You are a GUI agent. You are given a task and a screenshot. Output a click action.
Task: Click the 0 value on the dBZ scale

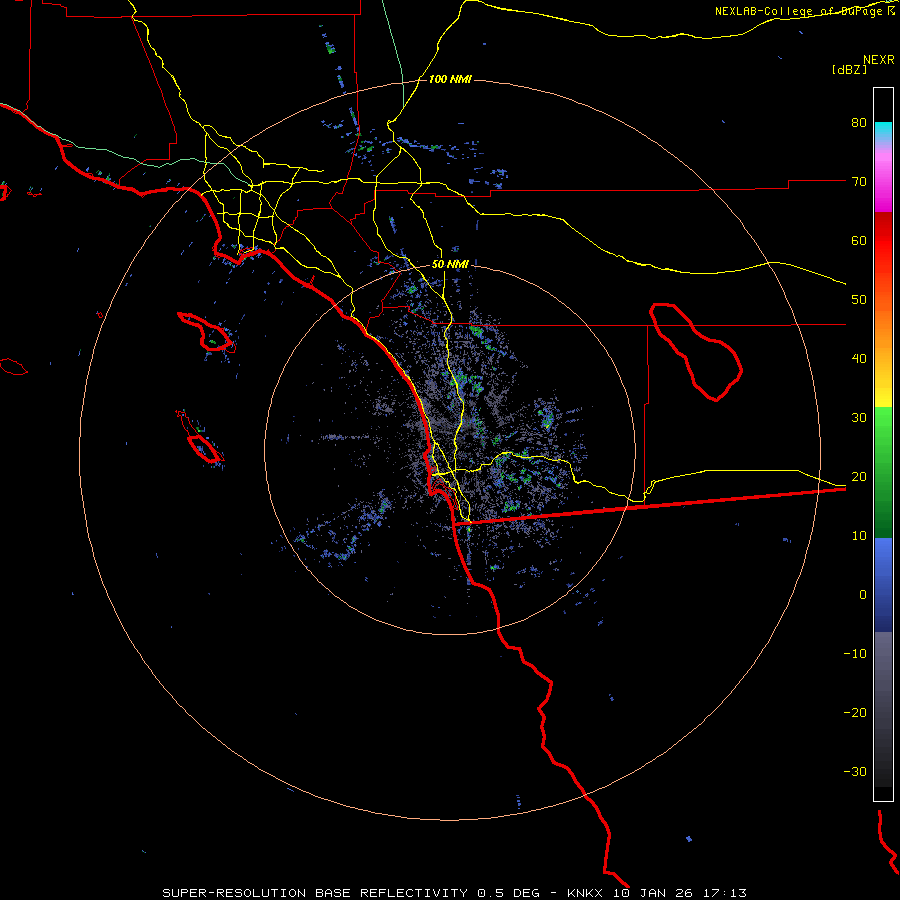click(x=863, y=595)
